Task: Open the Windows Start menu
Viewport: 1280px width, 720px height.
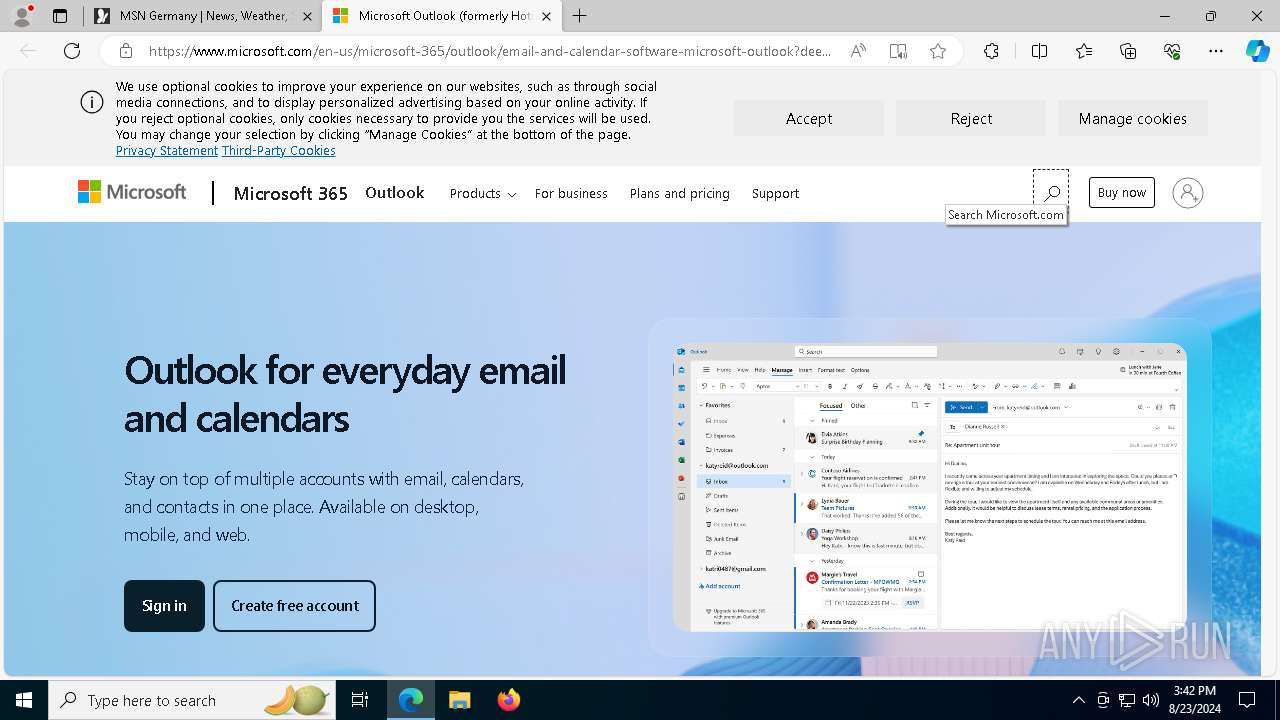Action: click(24, 700)
